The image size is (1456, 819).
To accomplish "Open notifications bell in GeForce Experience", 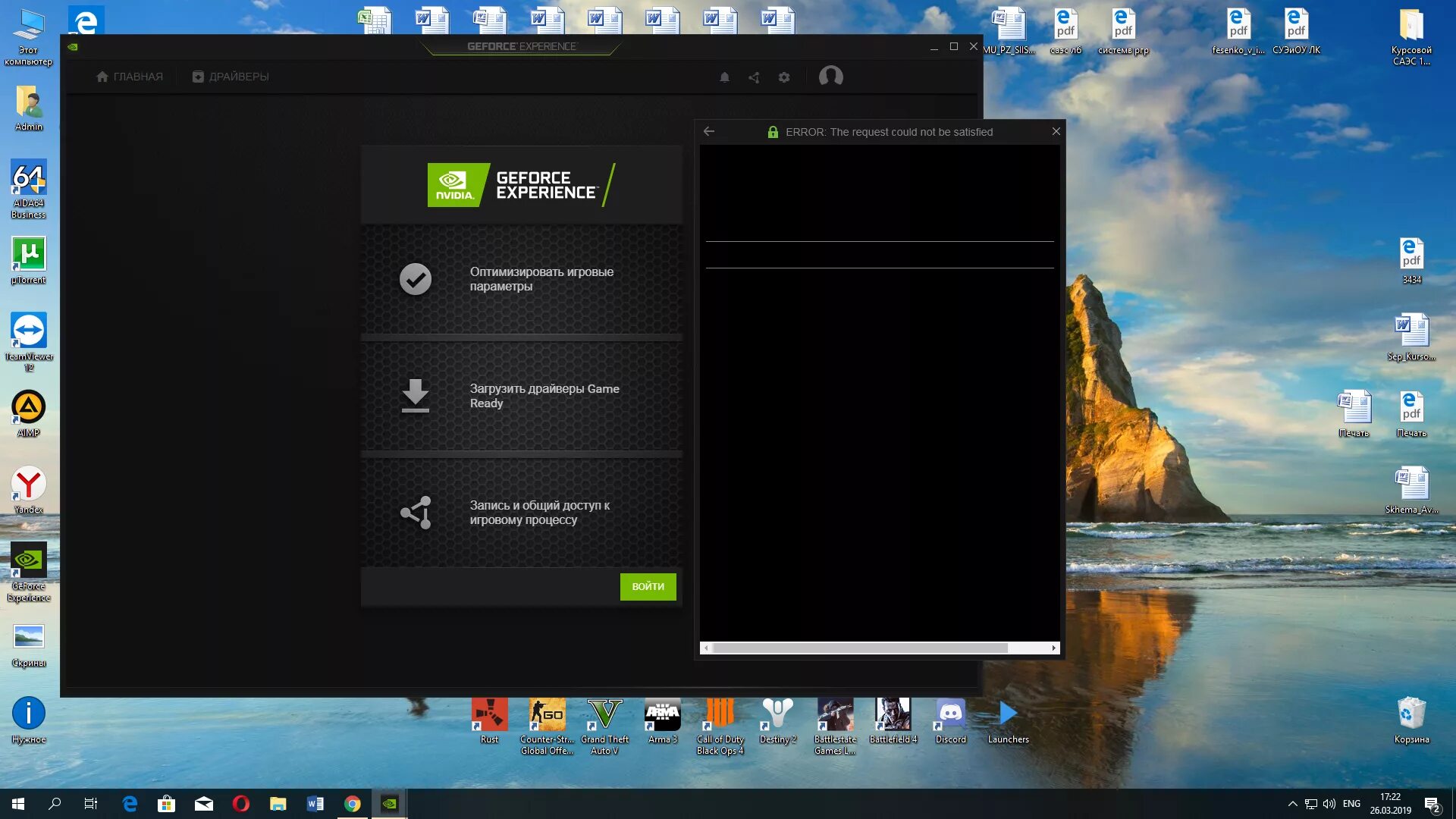I will click(724, 77).
